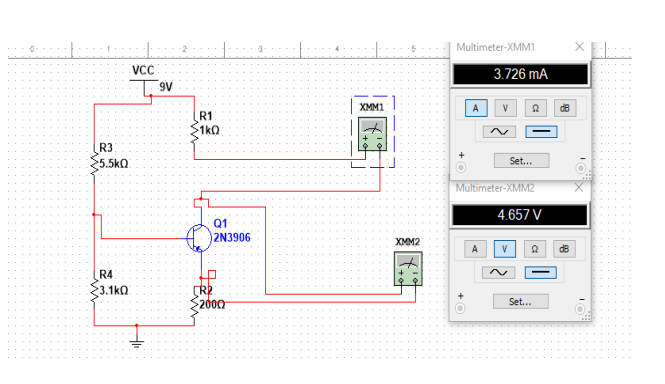Enable dB mode in Multimeter-XMM2
The image size is (665, 384).
[564, 249]
